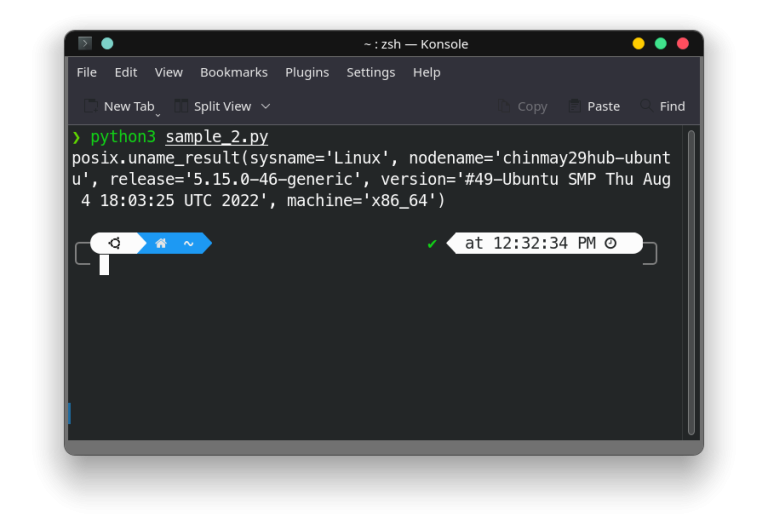The image size is (768, 528).
Task: Click the Paste clipboard icon
Action: tap(575, 106)
